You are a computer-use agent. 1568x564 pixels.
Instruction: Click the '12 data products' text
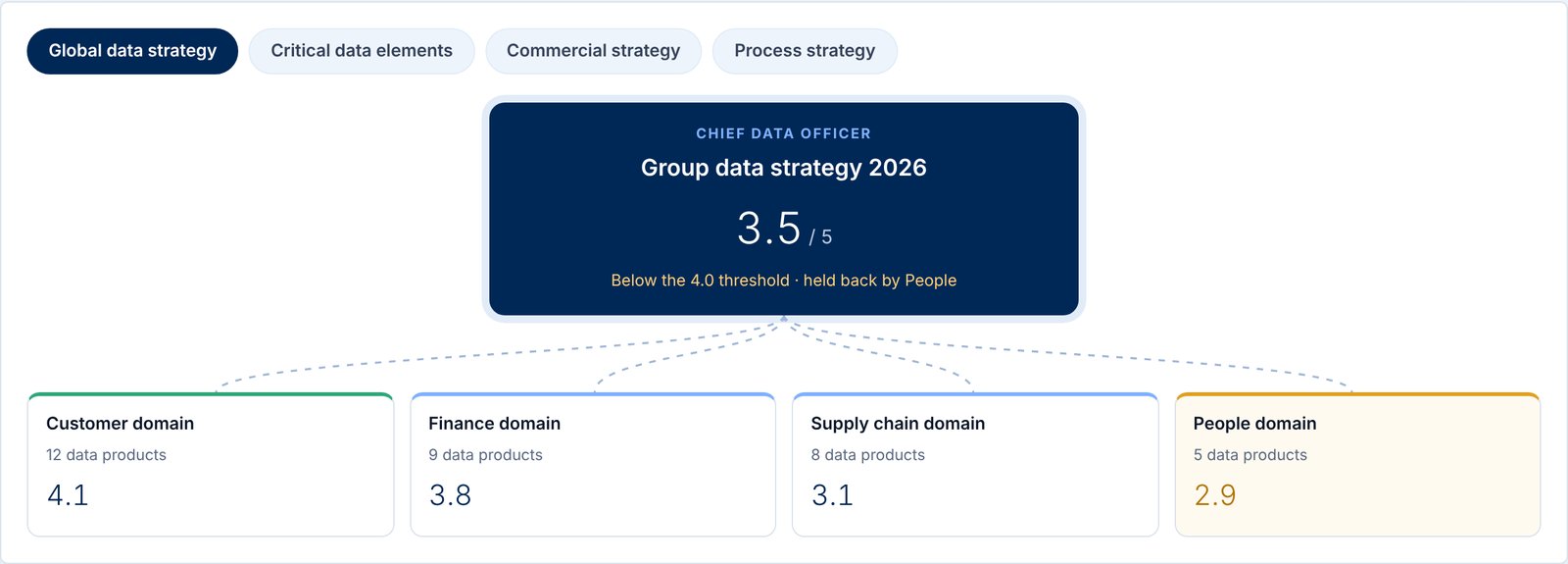(106, 455)
